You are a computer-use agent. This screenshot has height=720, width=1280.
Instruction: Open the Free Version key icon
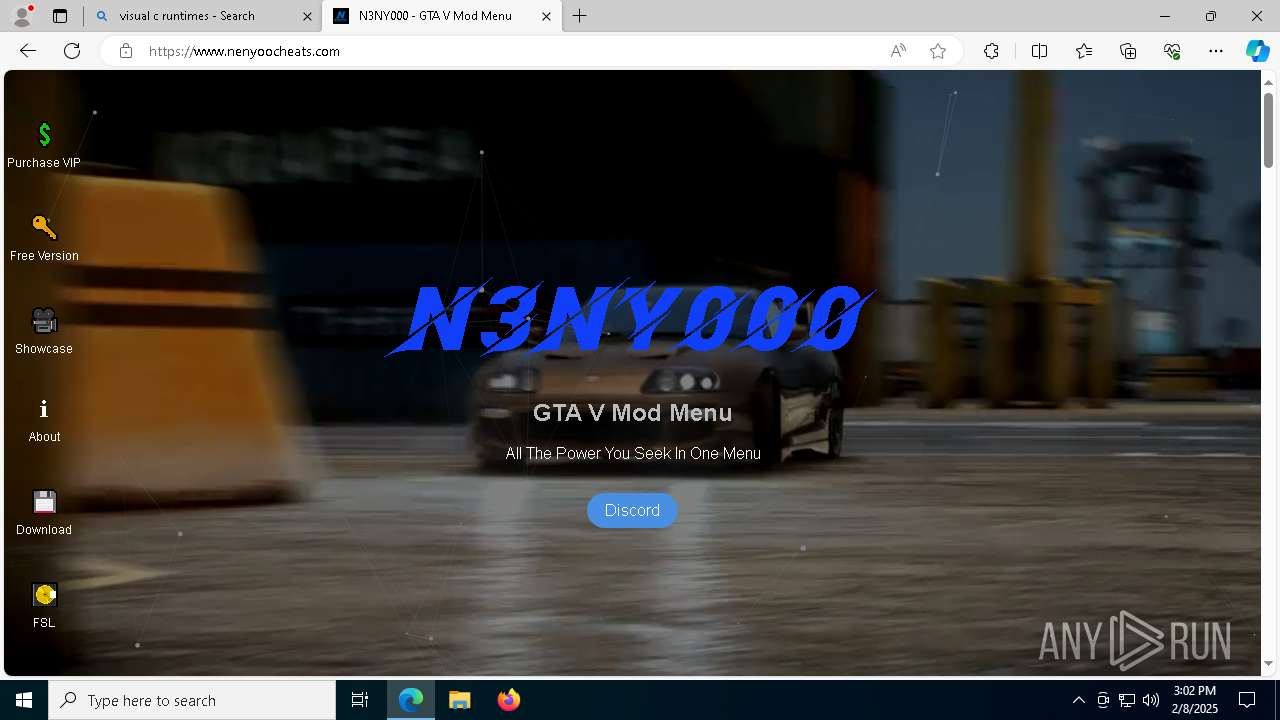44,227
